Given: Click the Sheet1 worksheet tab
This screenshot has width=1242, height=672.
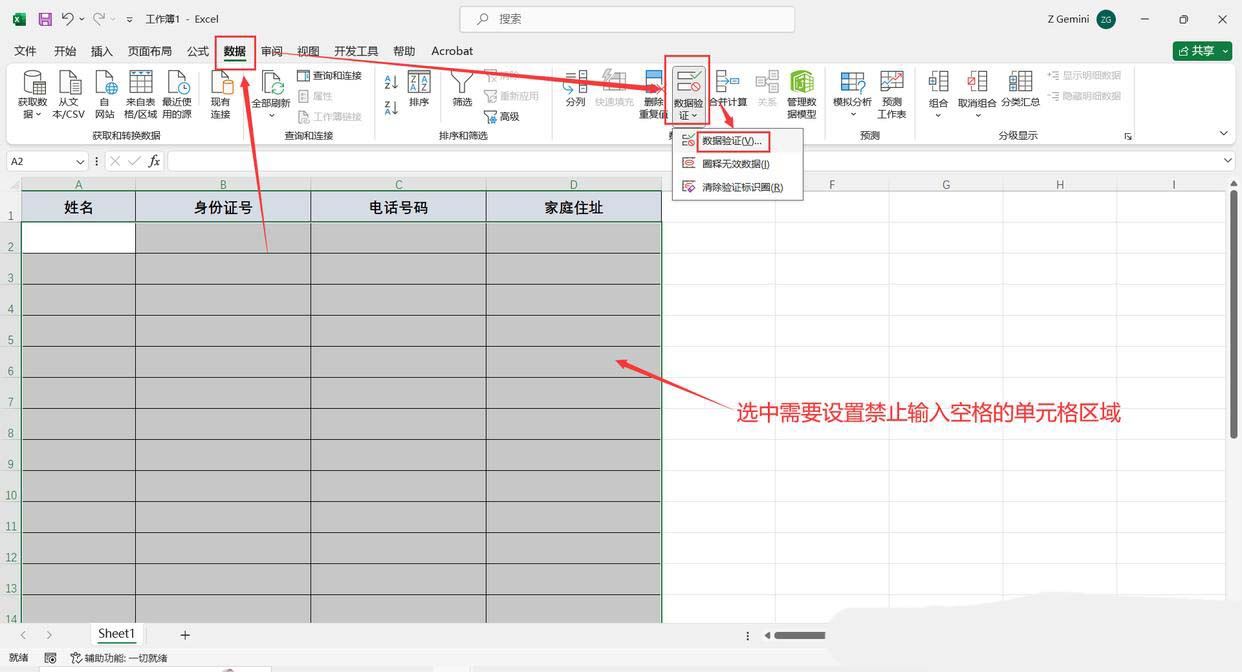Looking at the screenshot, I should coord(116,634).
